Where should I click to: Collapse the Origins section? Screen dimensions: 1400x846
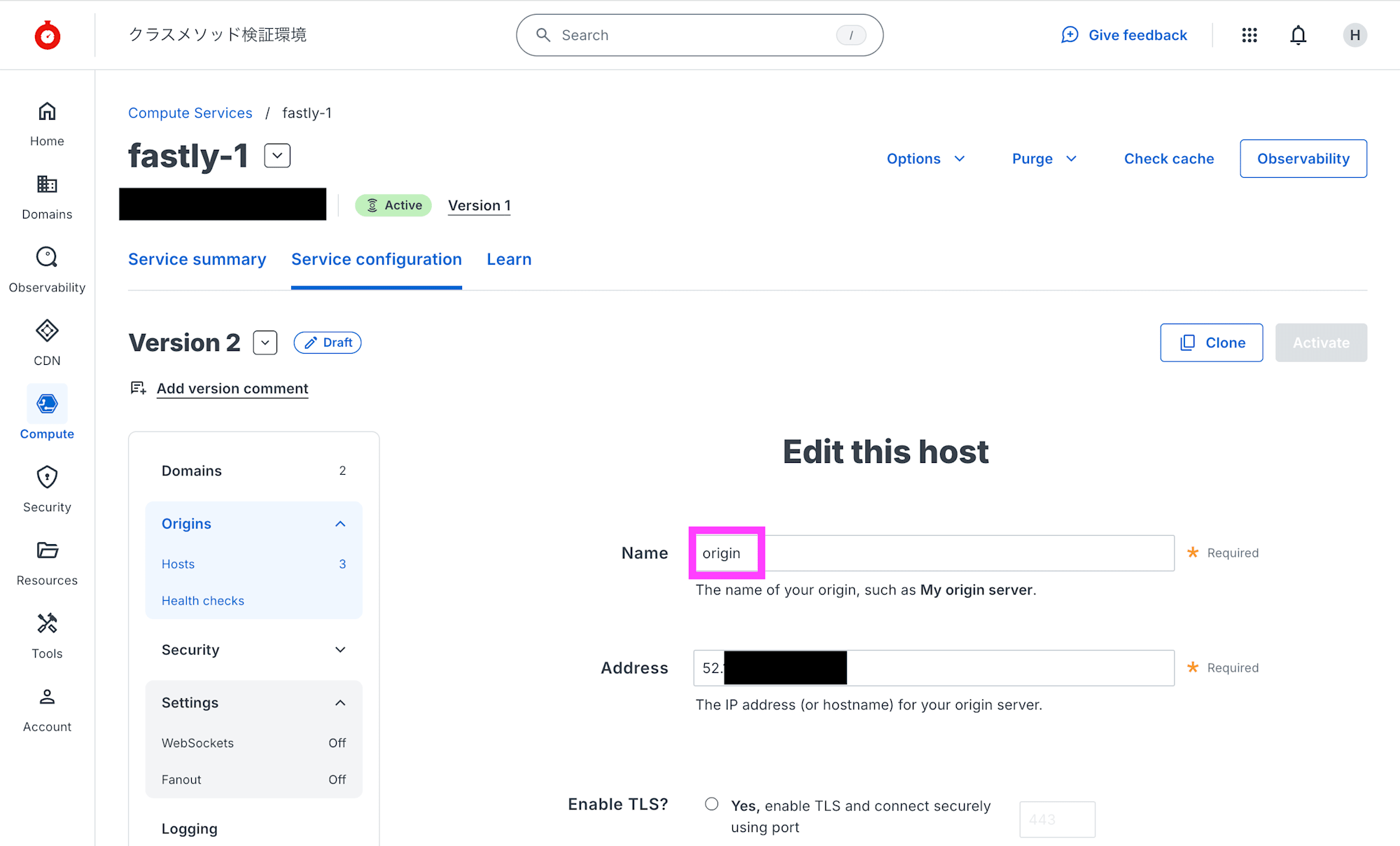point(340,524)
